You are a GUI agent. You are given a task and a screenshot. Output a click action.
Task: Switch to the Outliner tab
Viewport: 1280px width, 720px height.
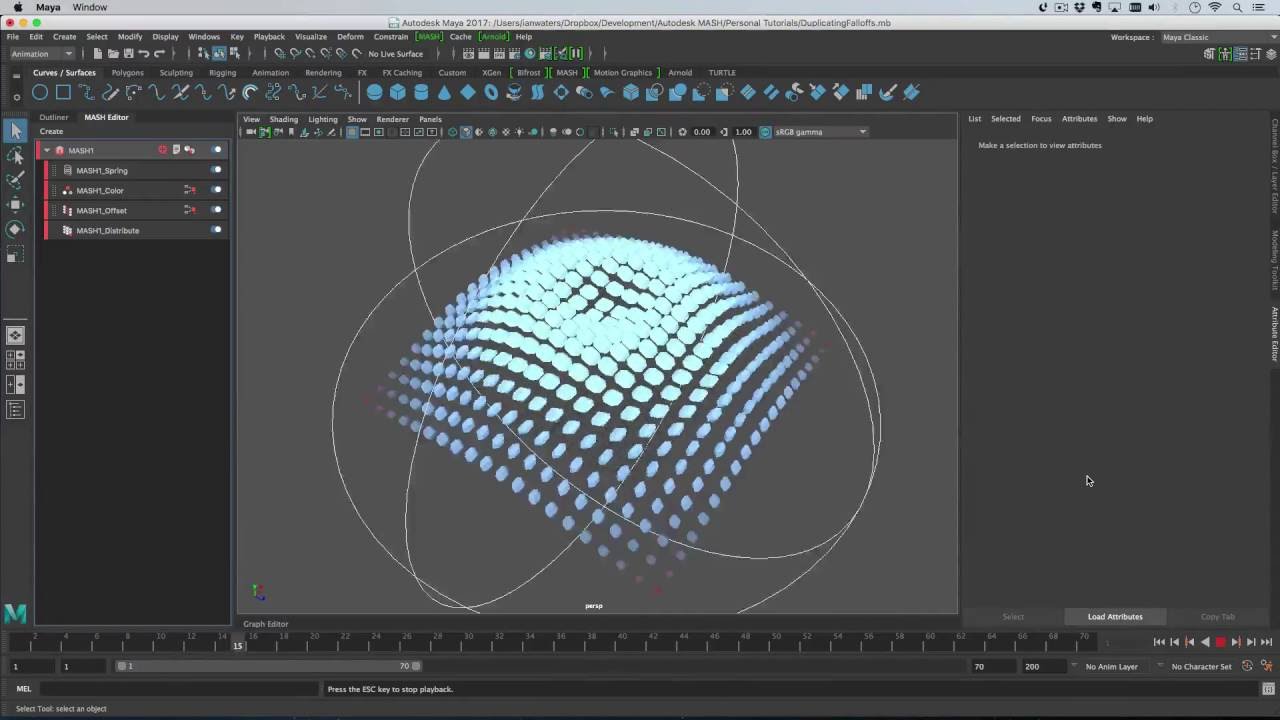pos(54,117)
